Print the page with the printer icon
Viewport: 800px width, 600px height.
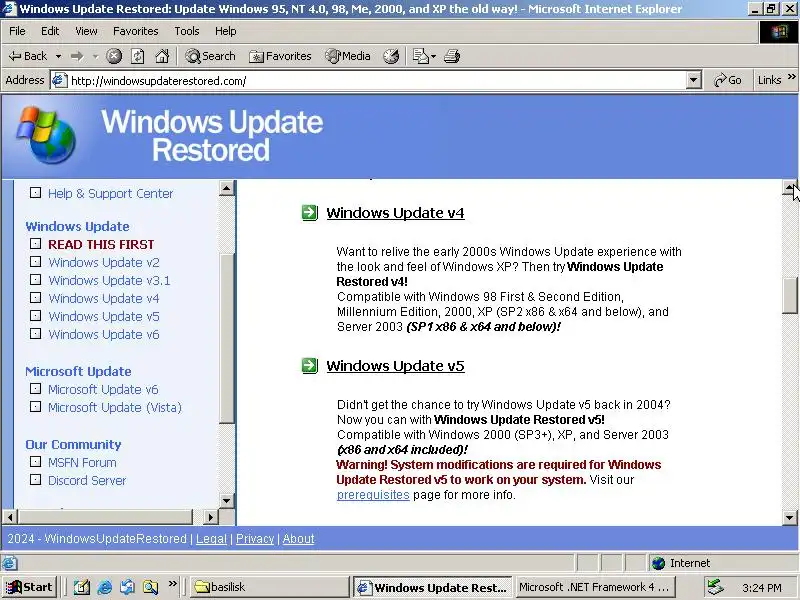pos(452,56)
